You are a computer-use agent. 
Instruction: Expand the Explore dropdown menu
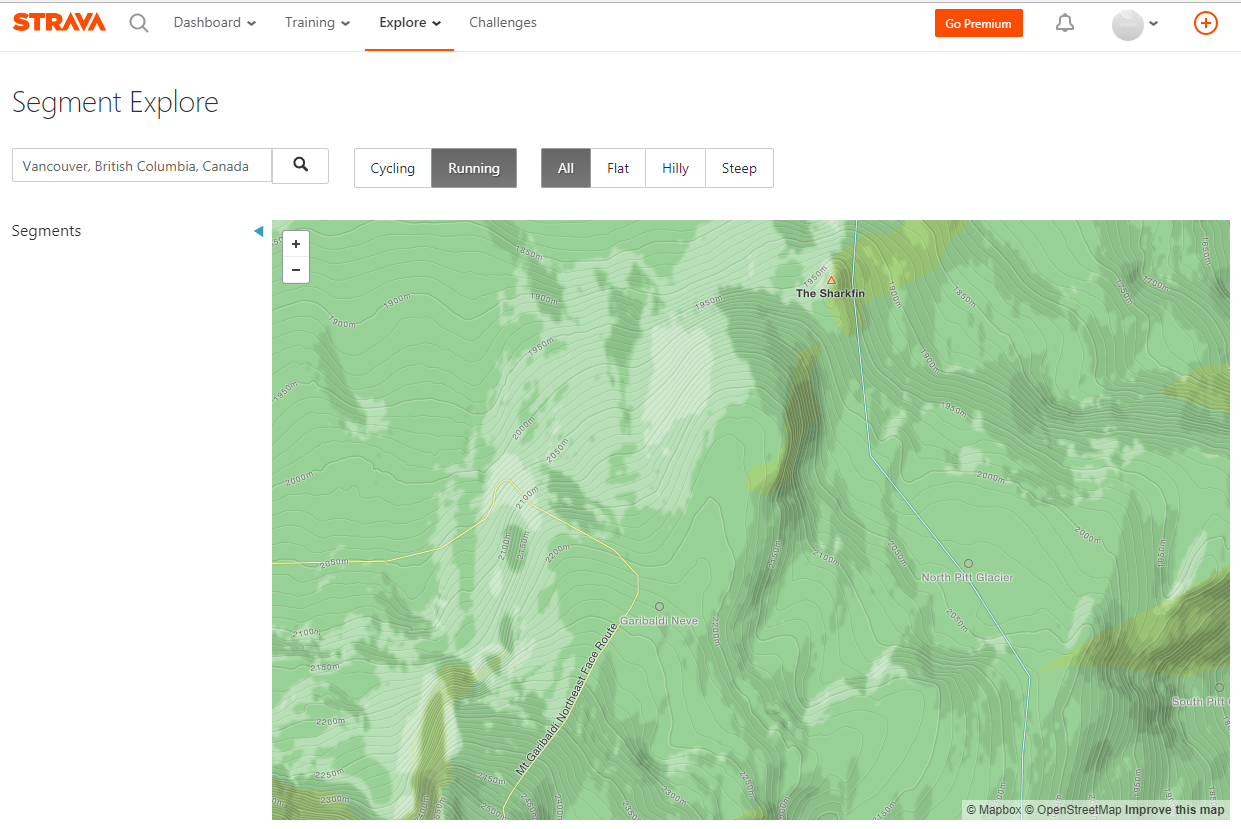[410, 23]
